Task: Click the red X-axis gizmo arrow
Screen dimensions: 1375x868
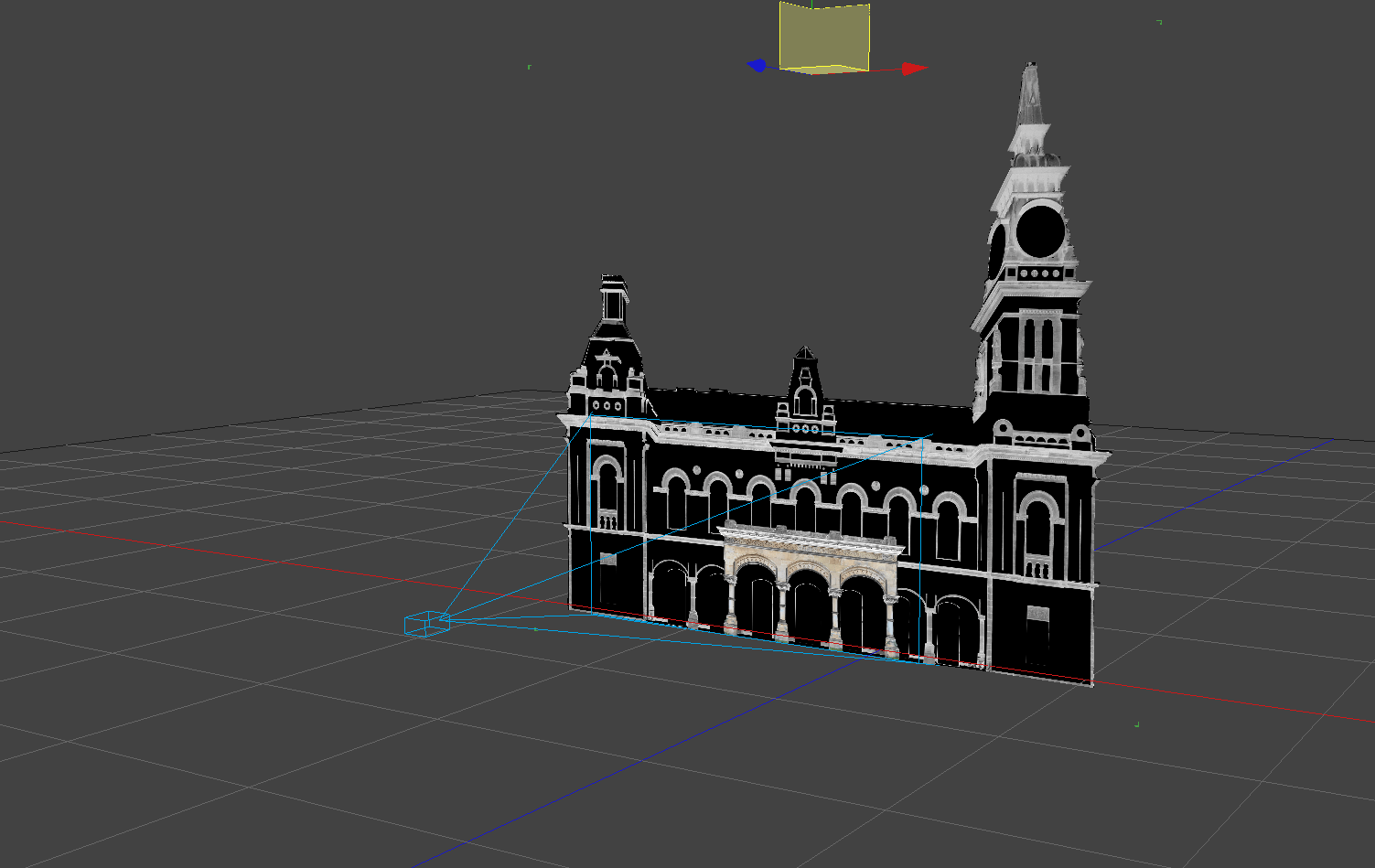Action: [x=913, y=69]
